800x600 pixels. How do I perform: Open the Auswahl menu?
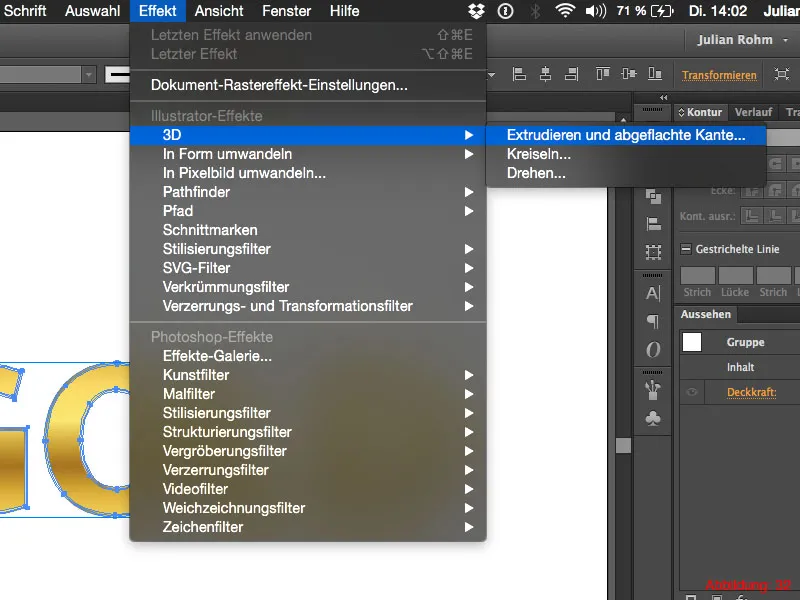click(92, 11)
